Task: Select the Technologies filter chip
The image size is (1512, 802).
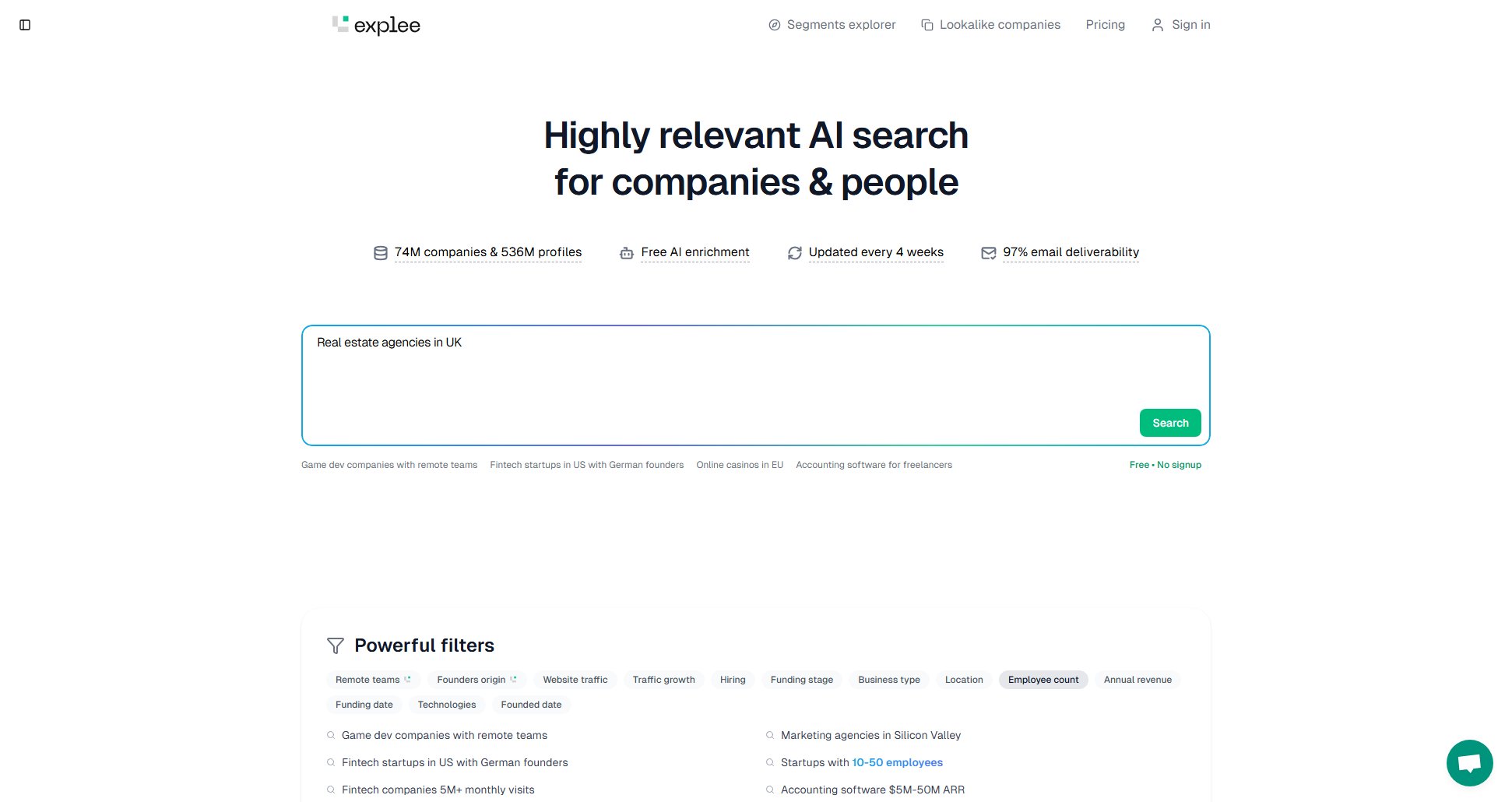Action: [x=446, y=705]
